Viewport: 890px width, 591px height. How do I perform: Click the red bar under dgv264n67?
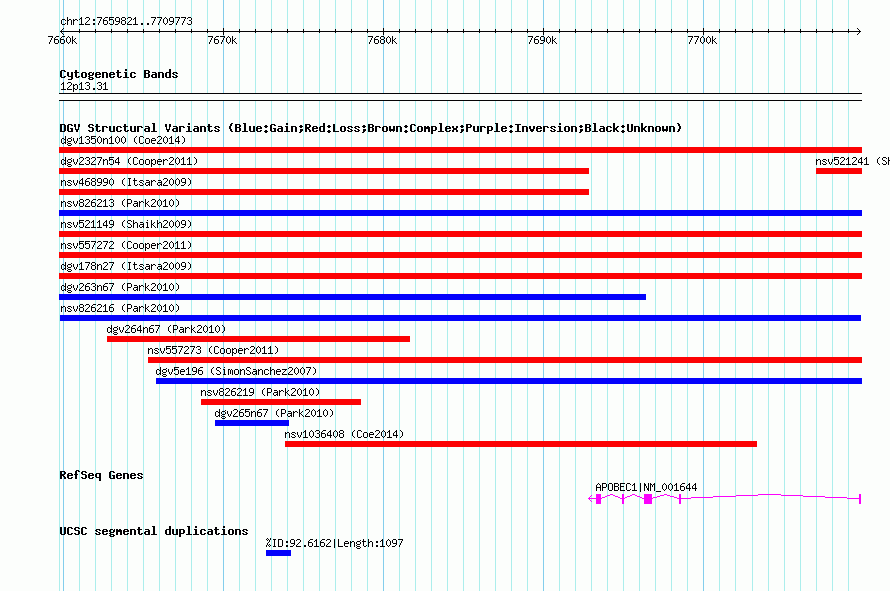tap(258, 339)
